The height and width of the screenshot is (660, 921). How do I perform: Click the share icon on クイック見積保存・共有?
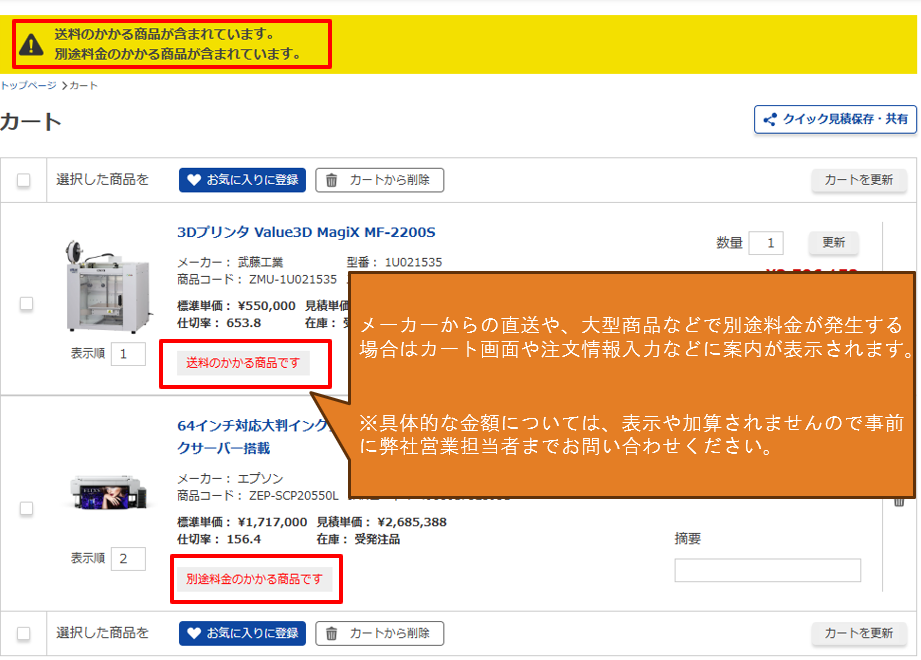pyautogui.click(x=770, y=120)
